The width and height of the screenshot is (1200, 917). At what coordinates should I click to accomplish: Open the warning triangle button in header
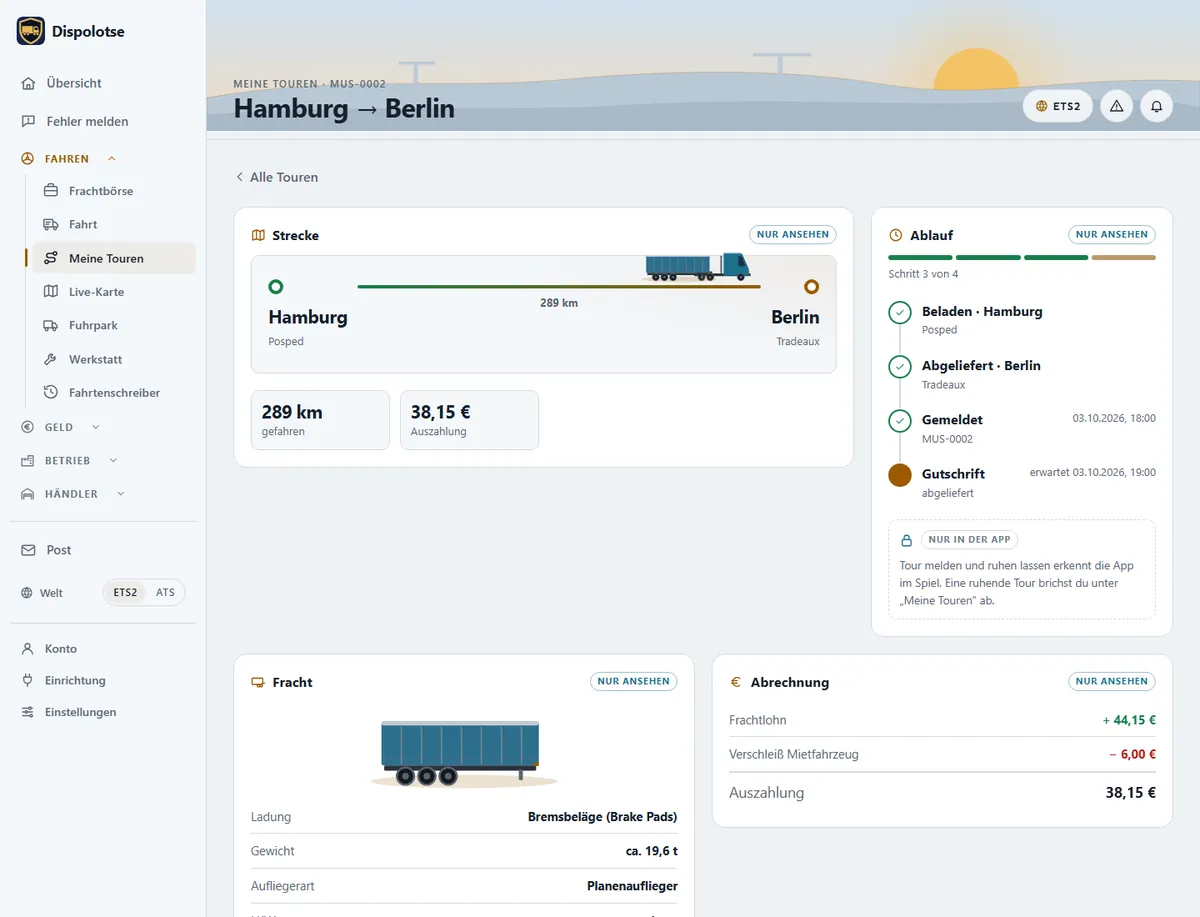click(x=1117, y=106)
